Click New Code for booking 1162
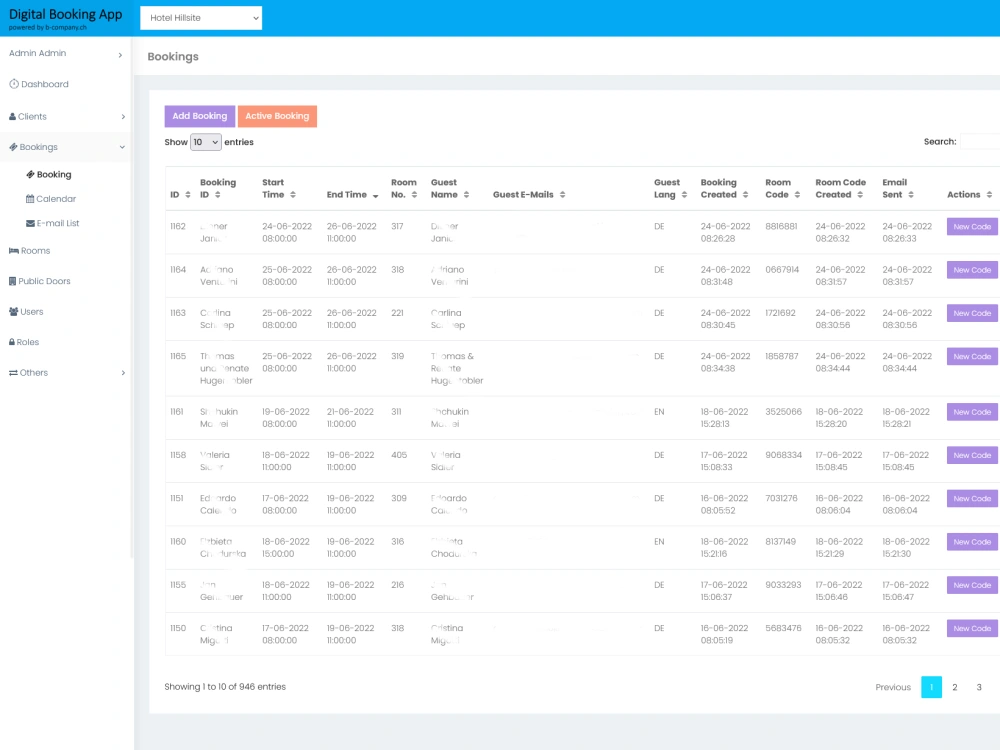 click(972, 227)
